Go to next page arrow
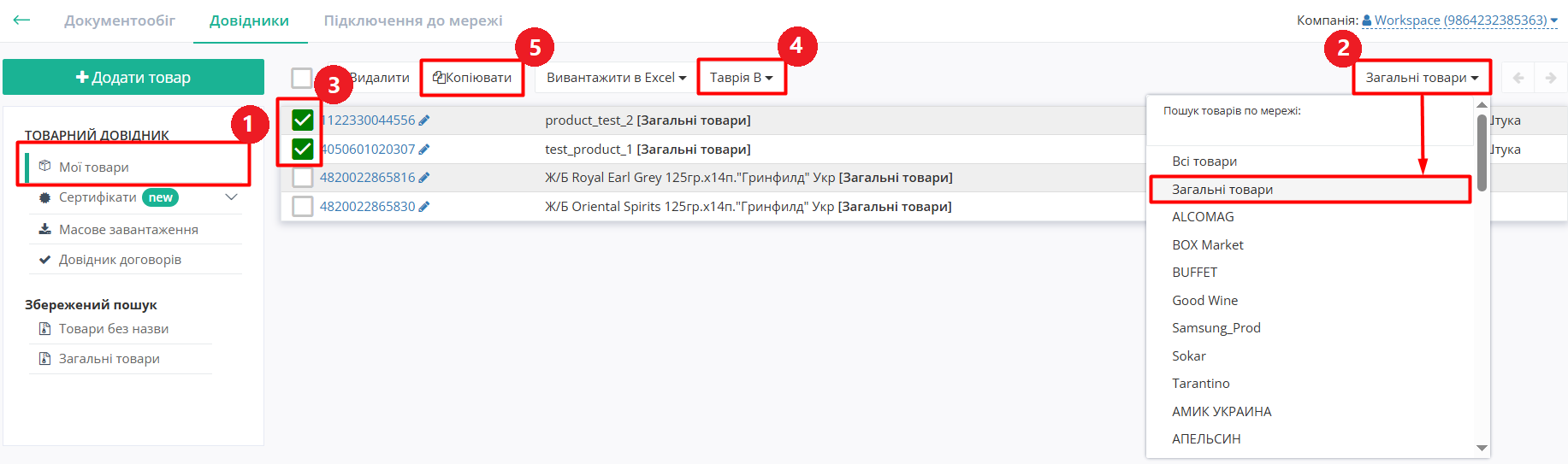Viewport: 1568px width, 464px height. [1551, 78]
